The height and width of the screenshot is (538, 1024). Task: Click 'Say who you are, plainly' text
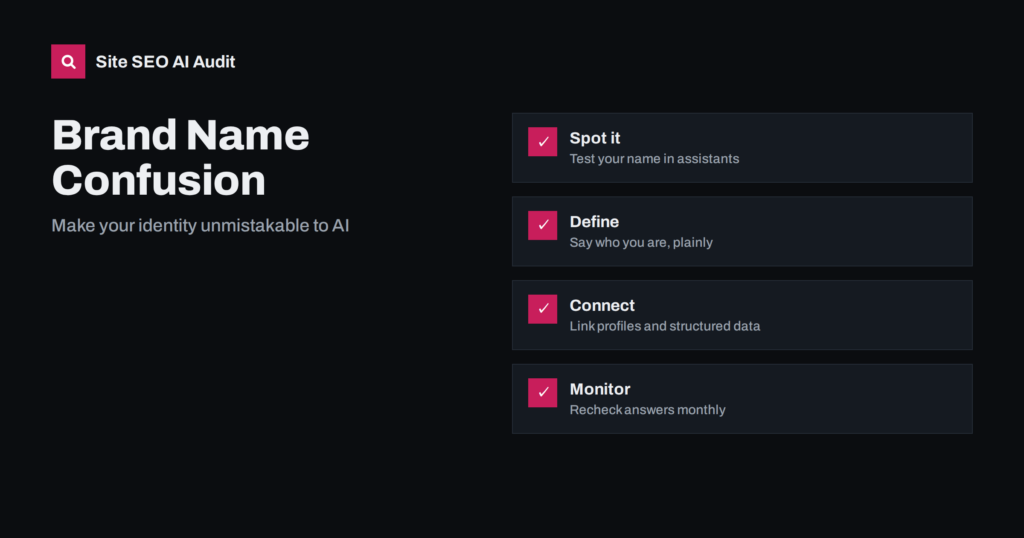point(641,243)
